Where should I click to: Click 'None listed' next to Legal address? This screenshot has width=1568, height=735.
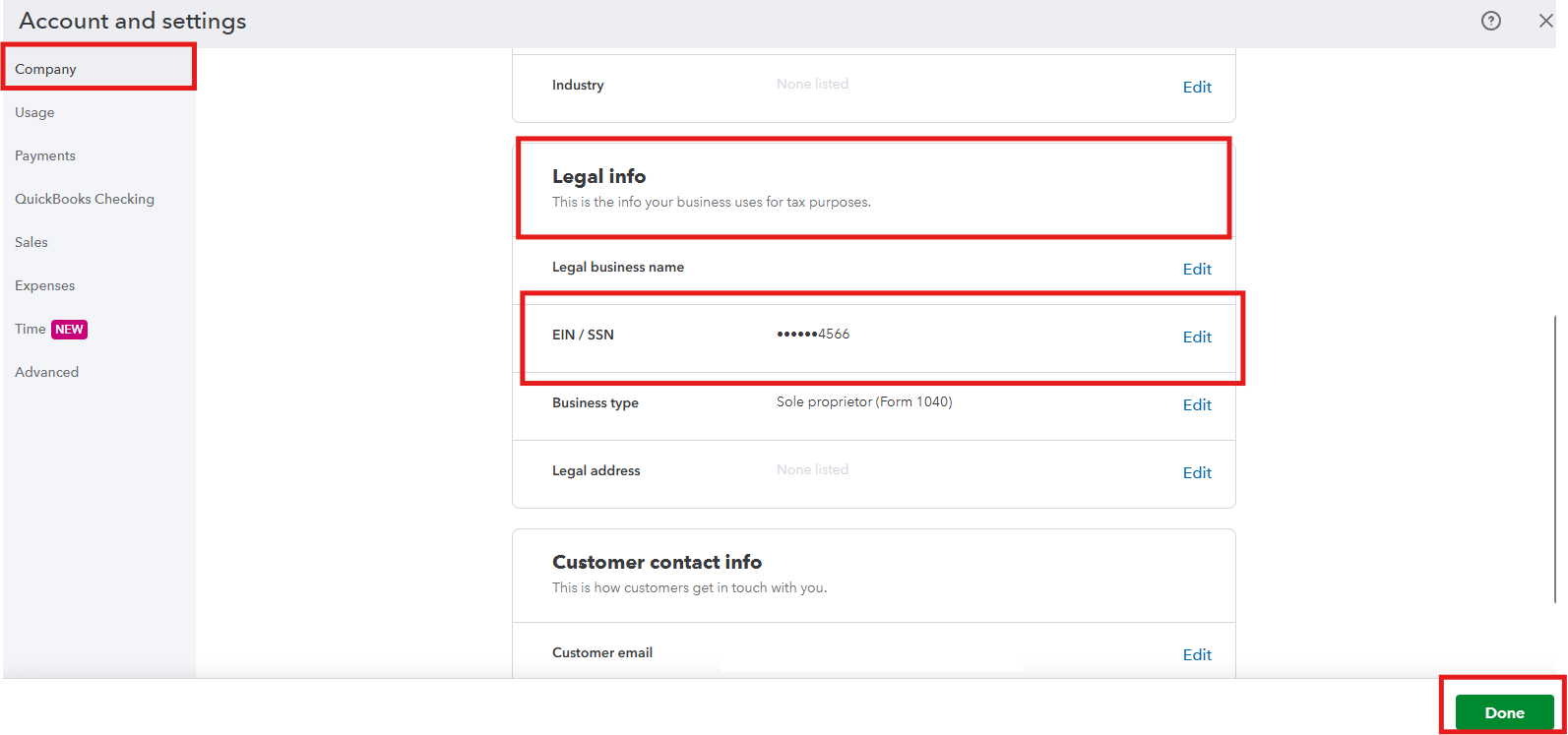tap(812, 469)
